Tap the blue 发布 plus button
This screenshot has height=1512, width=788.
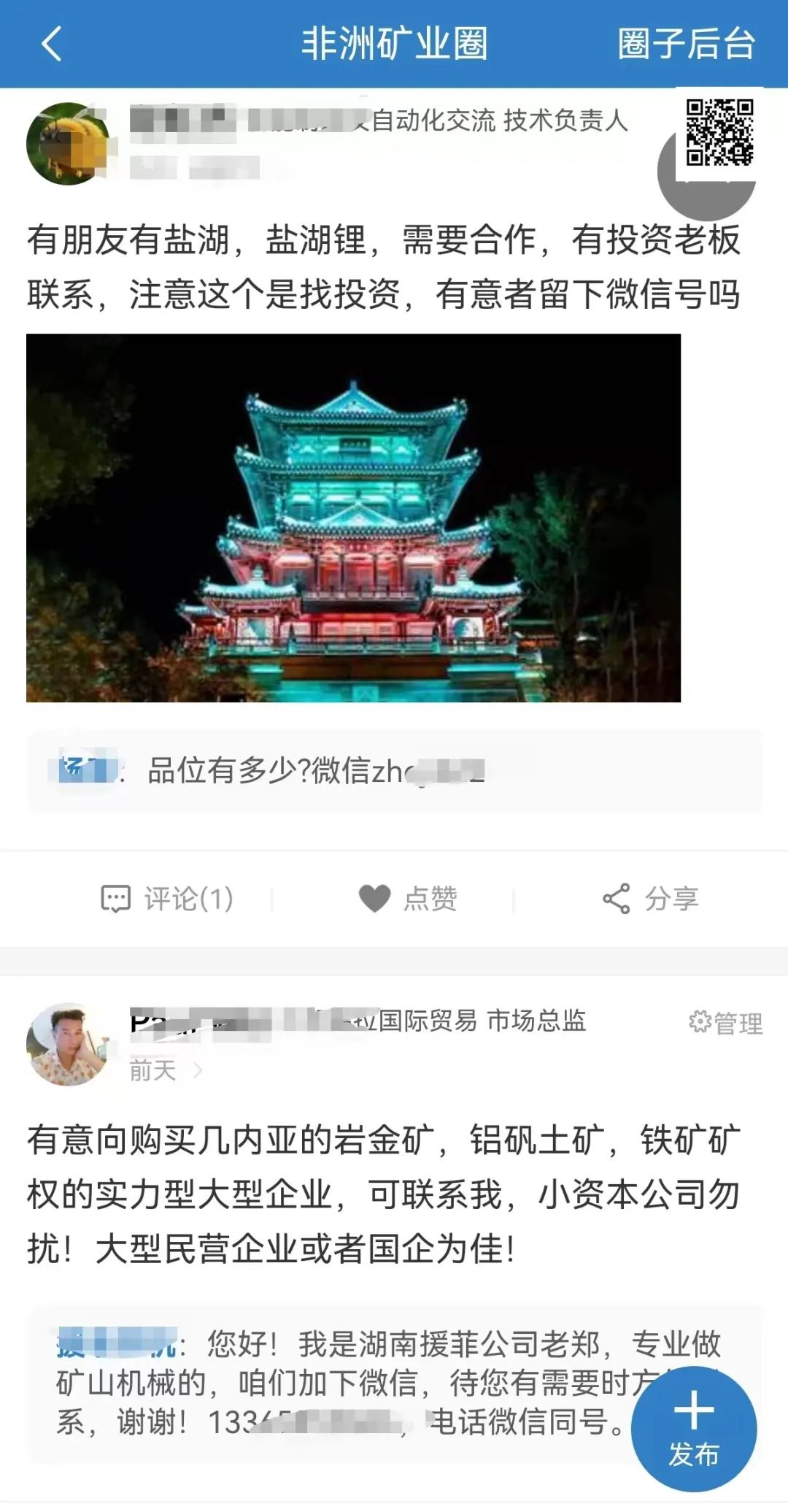[694, 1428]
